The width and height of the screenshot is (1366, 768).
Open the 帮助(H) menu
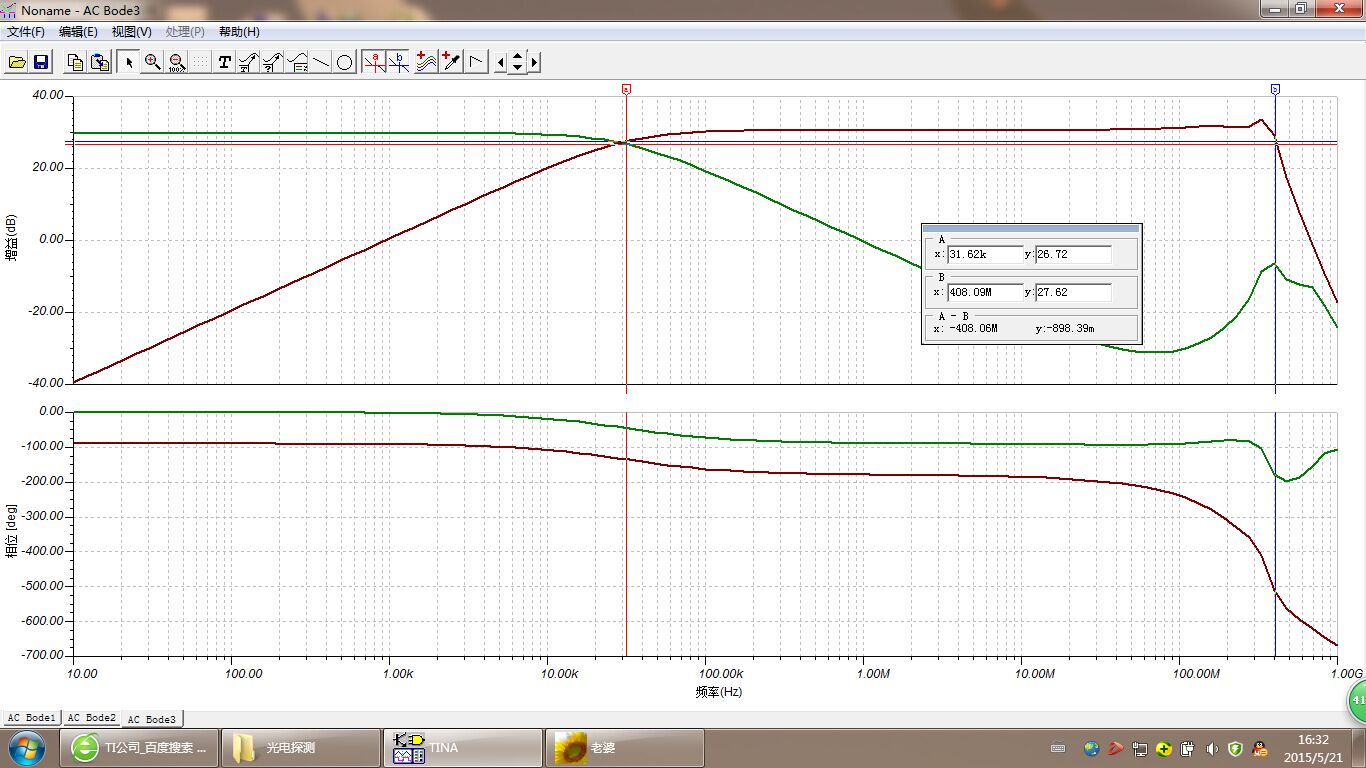click(x=239, y=32)
